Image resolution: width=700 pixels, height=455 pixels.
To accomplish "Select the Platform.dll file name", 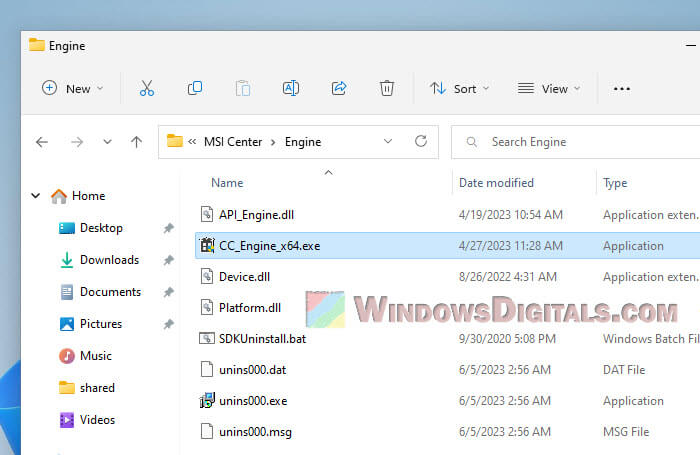I will (250, 308).
